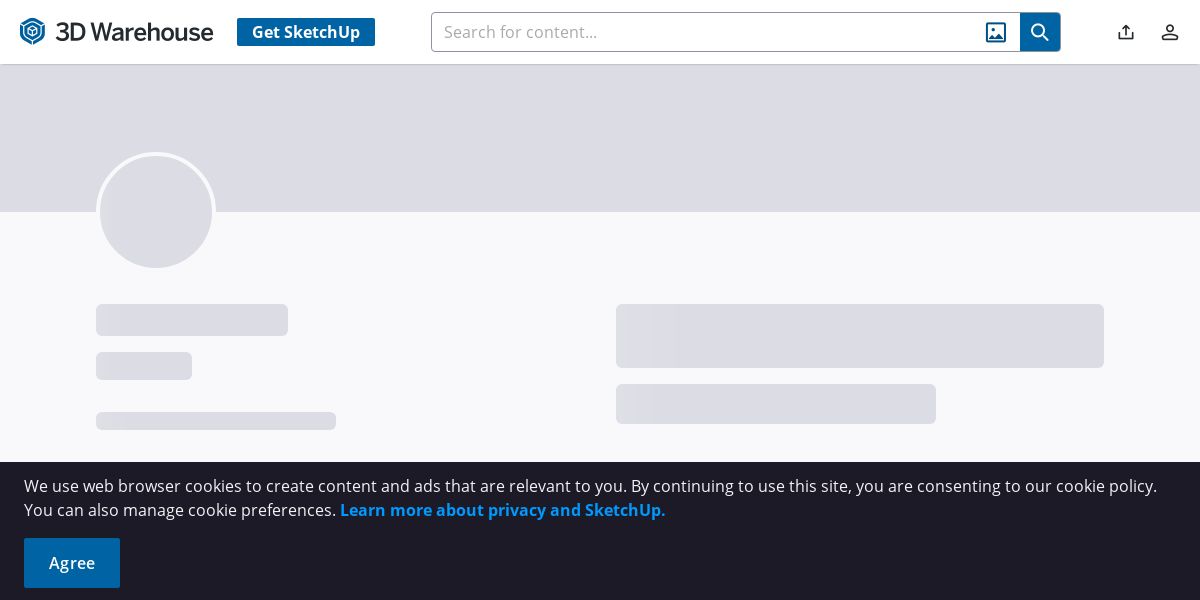
Task: Open the 3D Warehouse wordmark home link
Action: (134, 32)
